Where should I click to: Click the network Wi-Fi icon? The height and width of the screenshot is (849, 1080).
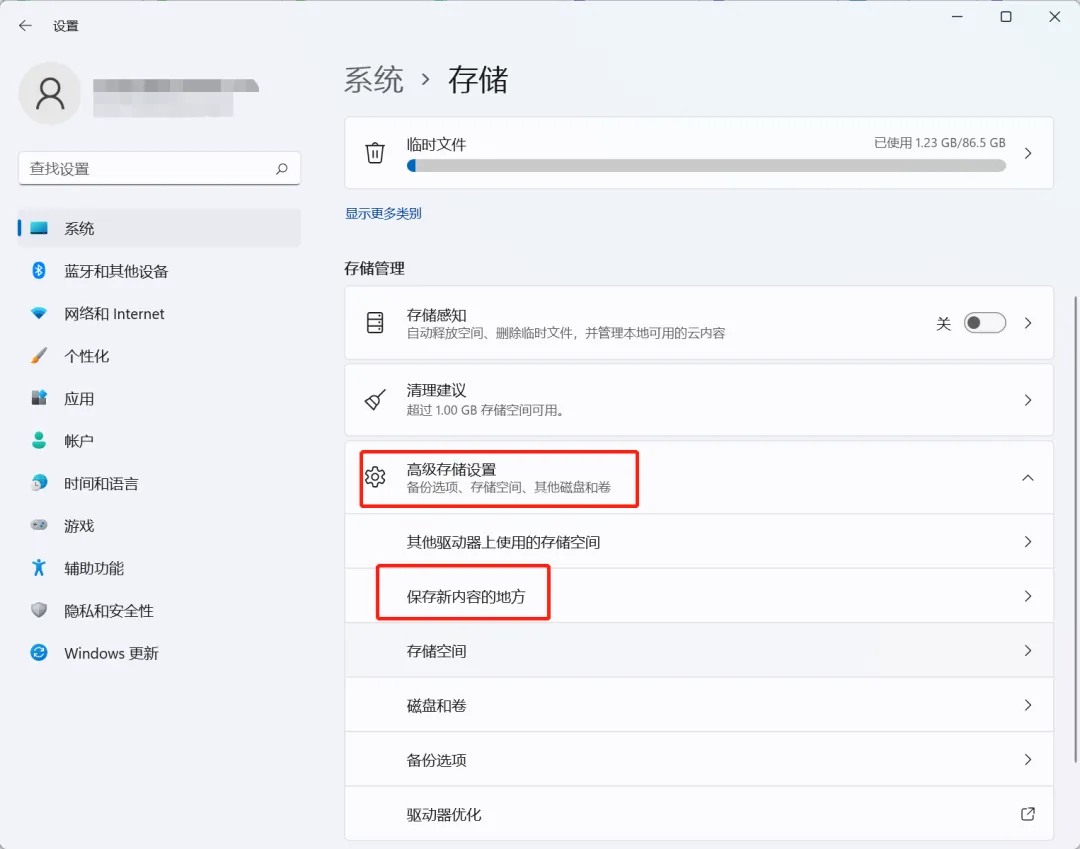tap(39, 313)
